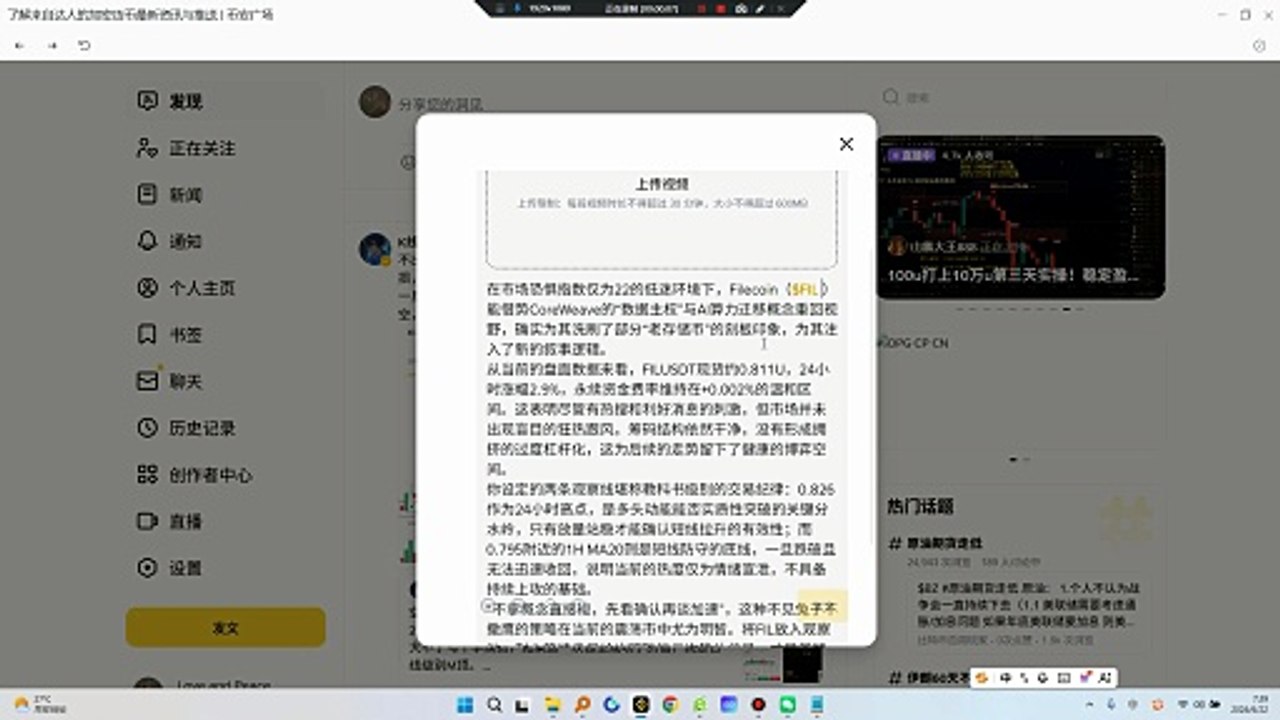
Task: Go to 新闻 in the sidebar
Action: click(185, 195)
